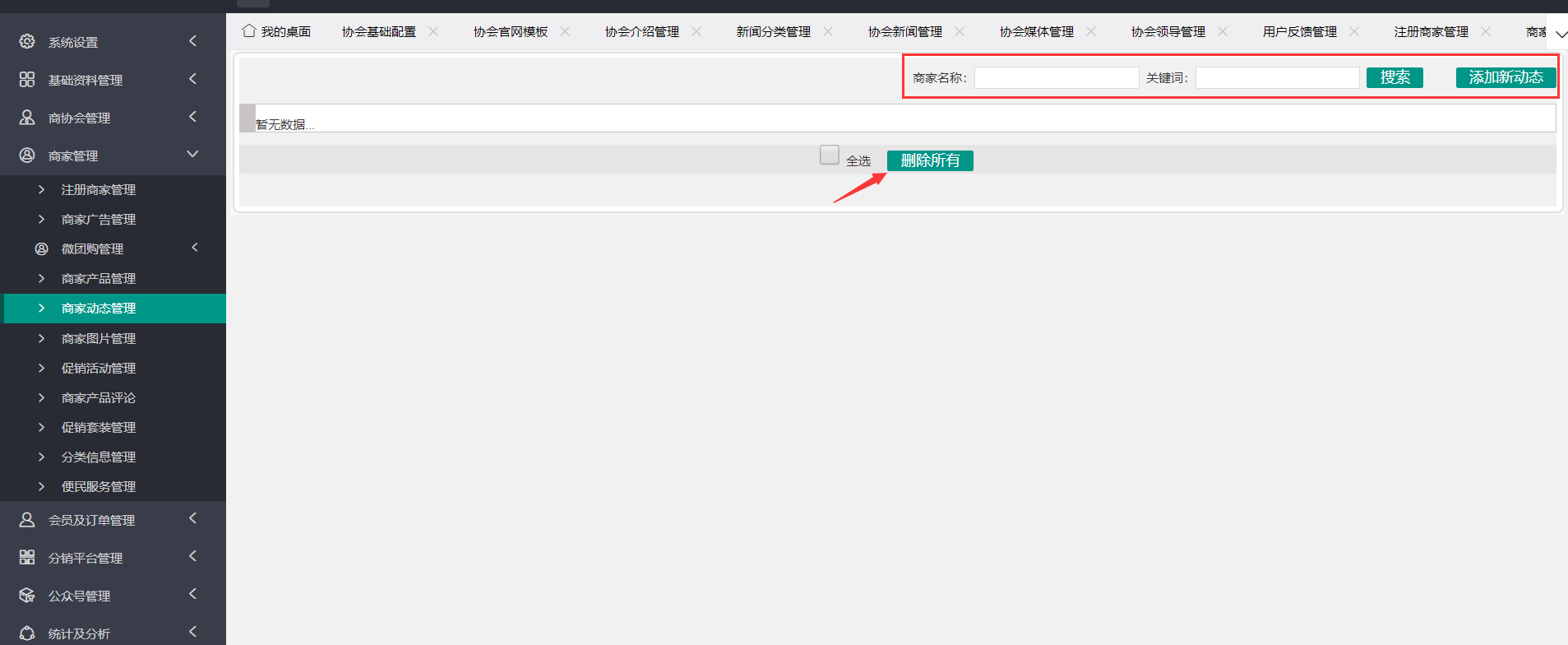
Task: Click the home icon on 我的桌面 tab
Action: pos(248,31)
